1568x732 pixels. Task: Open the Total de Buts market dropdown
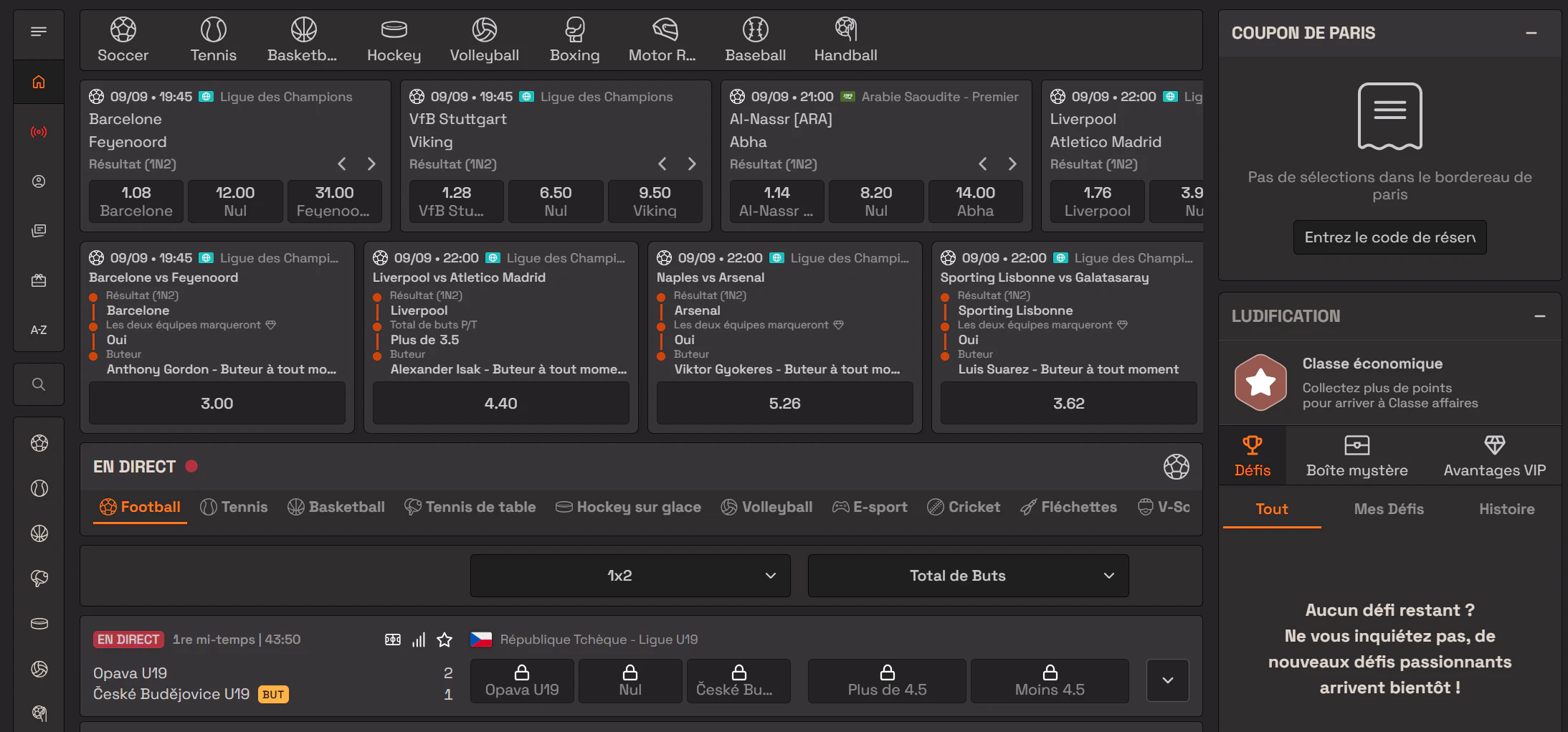[x=969, y=576]
